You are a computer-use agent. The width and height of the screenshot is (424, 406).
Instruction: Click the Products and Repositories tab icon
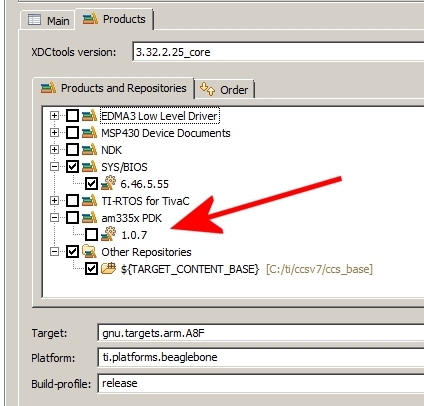[x=48, y=88]
